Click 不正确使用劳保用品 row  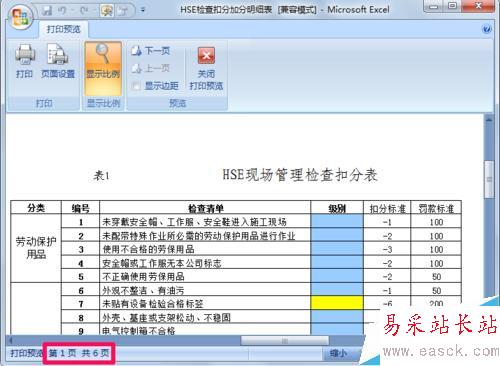coord(143,277)
